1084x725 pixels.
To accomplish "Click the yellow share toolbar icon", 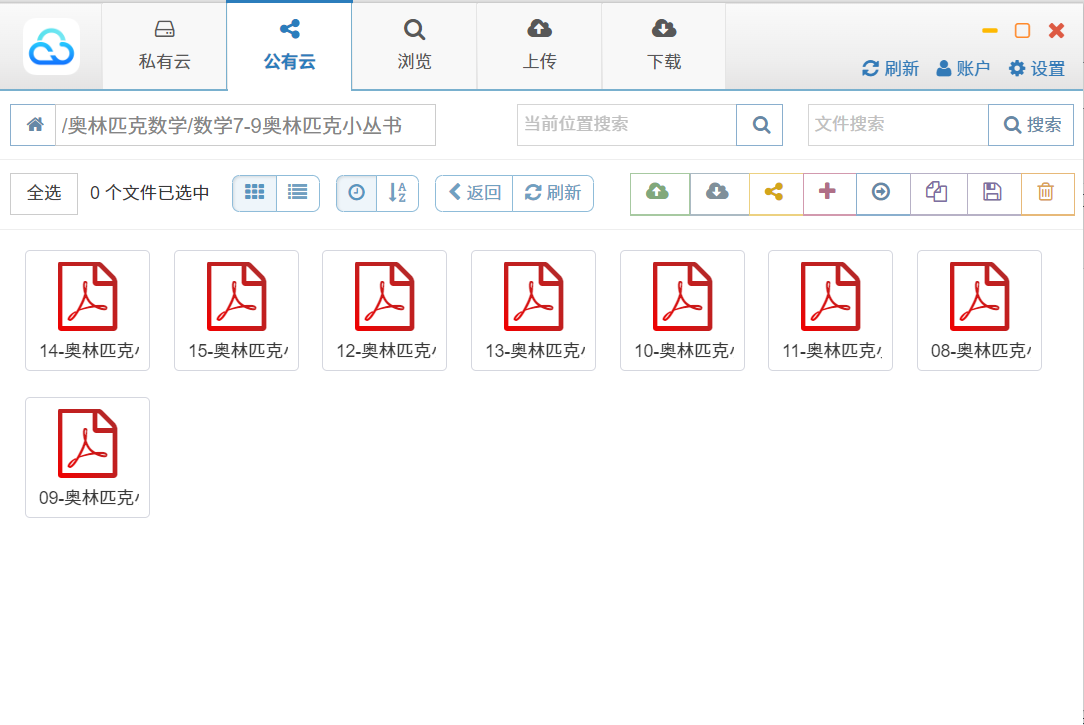I will (774, 193).
